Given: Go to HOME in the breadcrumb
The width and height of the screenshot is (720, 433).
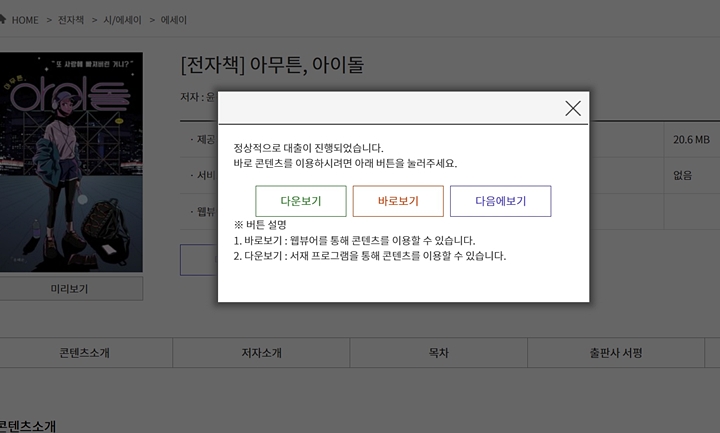Looking at the screenshot, I should (25, 20).
